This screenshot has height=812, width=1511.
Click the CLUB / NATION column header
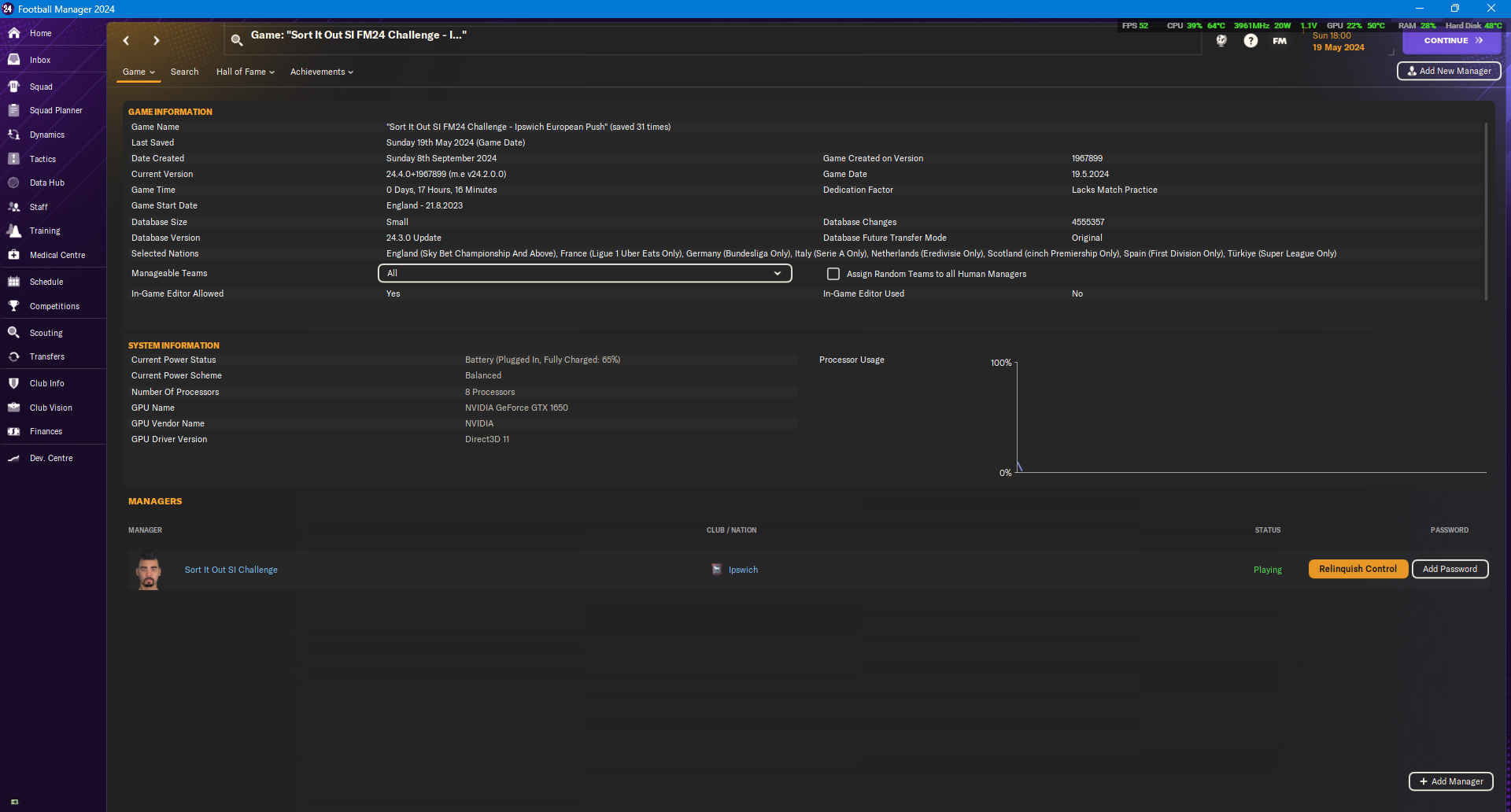731,530
